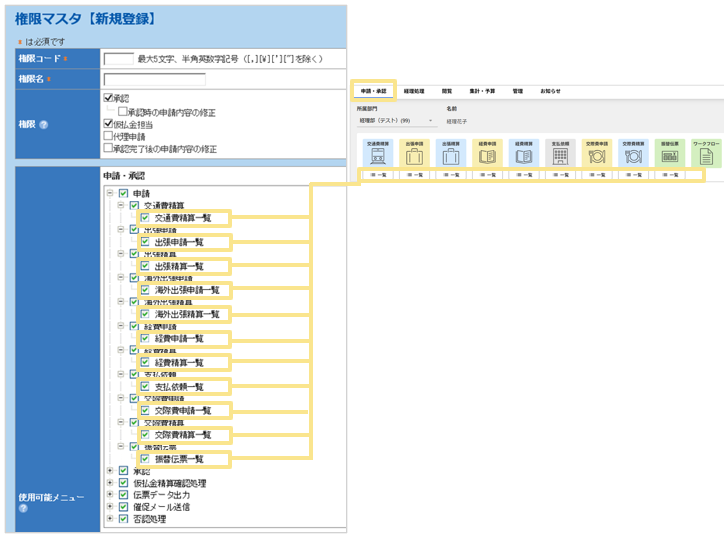Uncheck 交通費精算一覧 in the menu tree
724x538 pixels.
[145, 217]
